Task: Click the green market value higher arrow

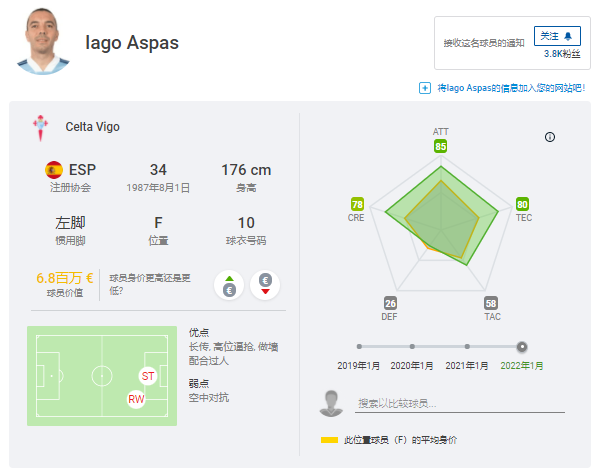Action: (x=230, y=284)
